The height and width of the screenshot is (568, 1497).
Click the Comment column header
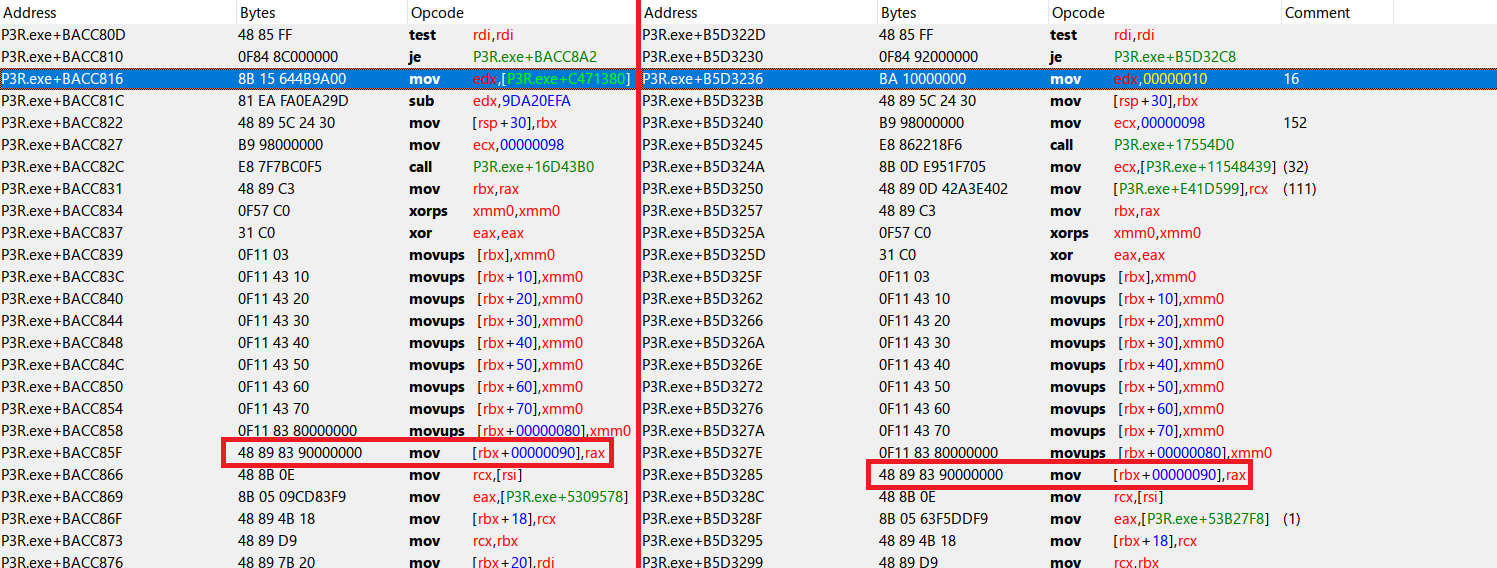pyautogui.click(x=1317, y=13)
